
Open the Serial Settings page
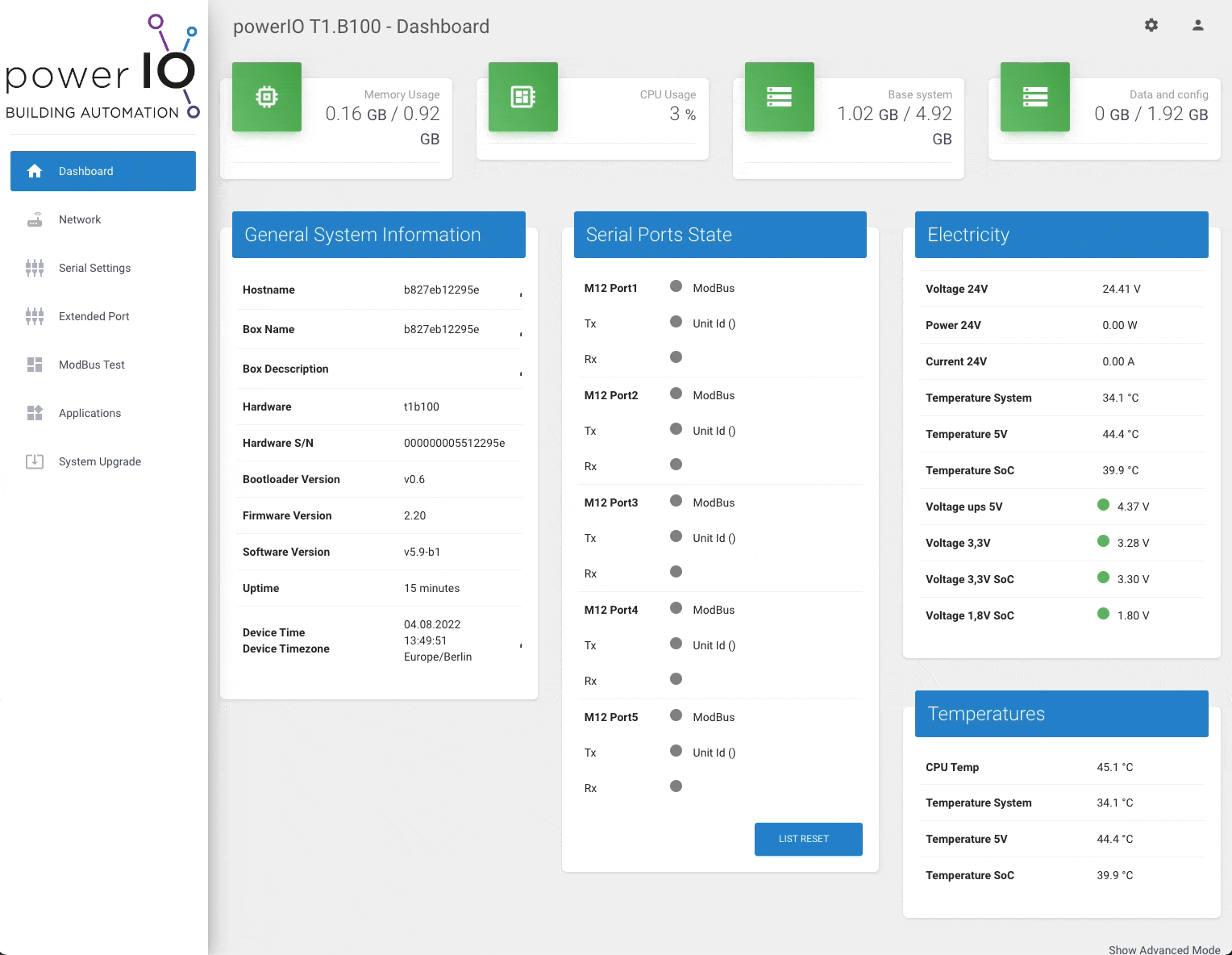pyautogui.click(x=94, y=268)
